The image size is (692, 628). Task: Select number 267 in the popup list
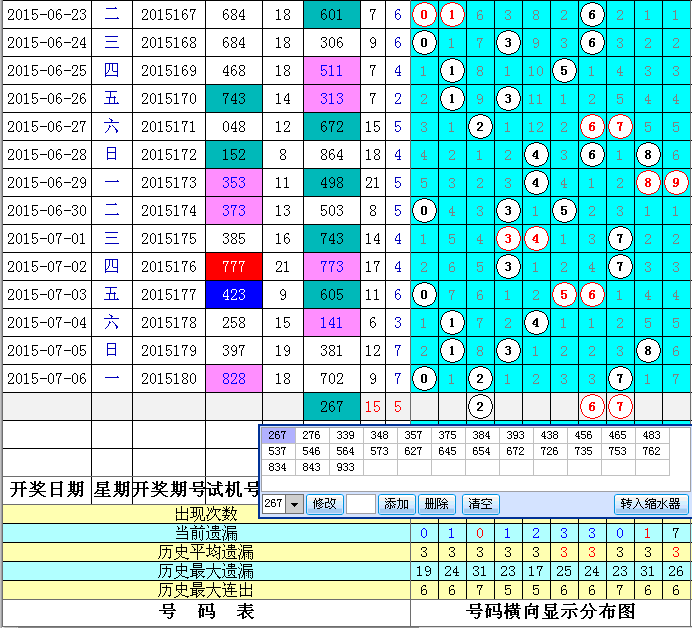click(x=278, y=435)
